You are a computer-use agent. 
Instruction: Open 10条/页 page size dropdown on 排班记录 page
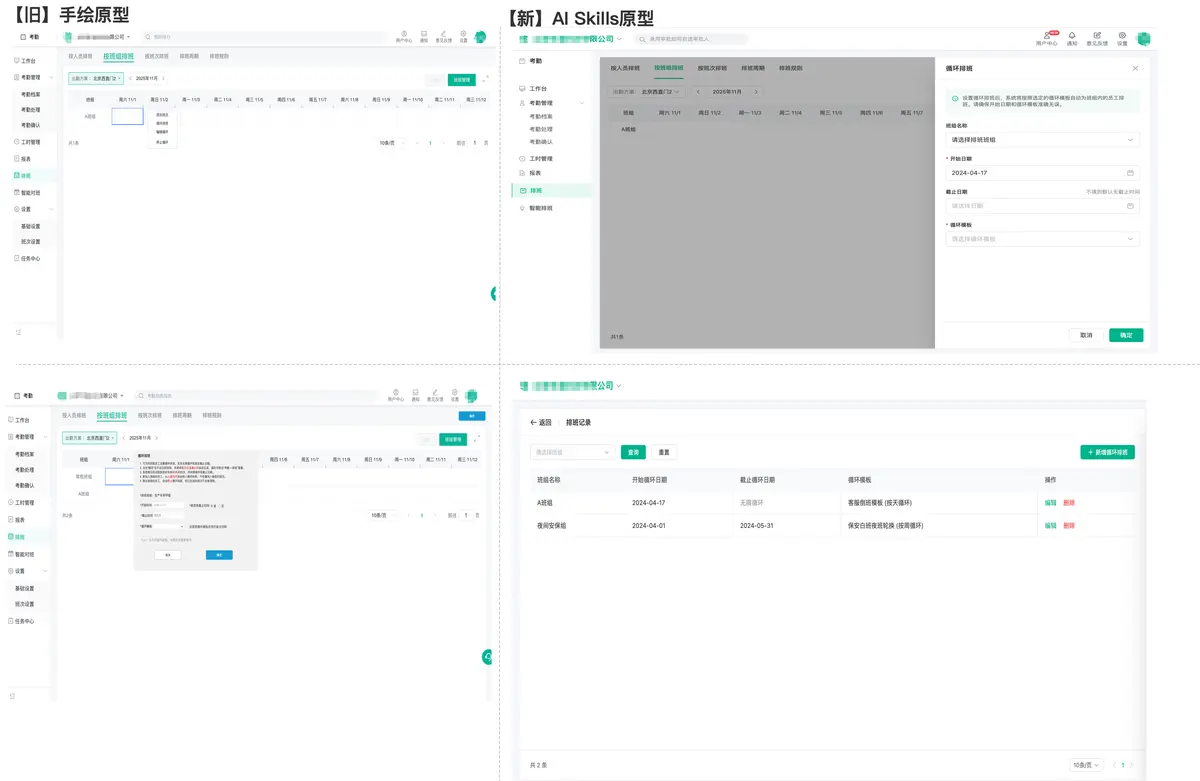pyautogui.click(x=1086, y=765)
